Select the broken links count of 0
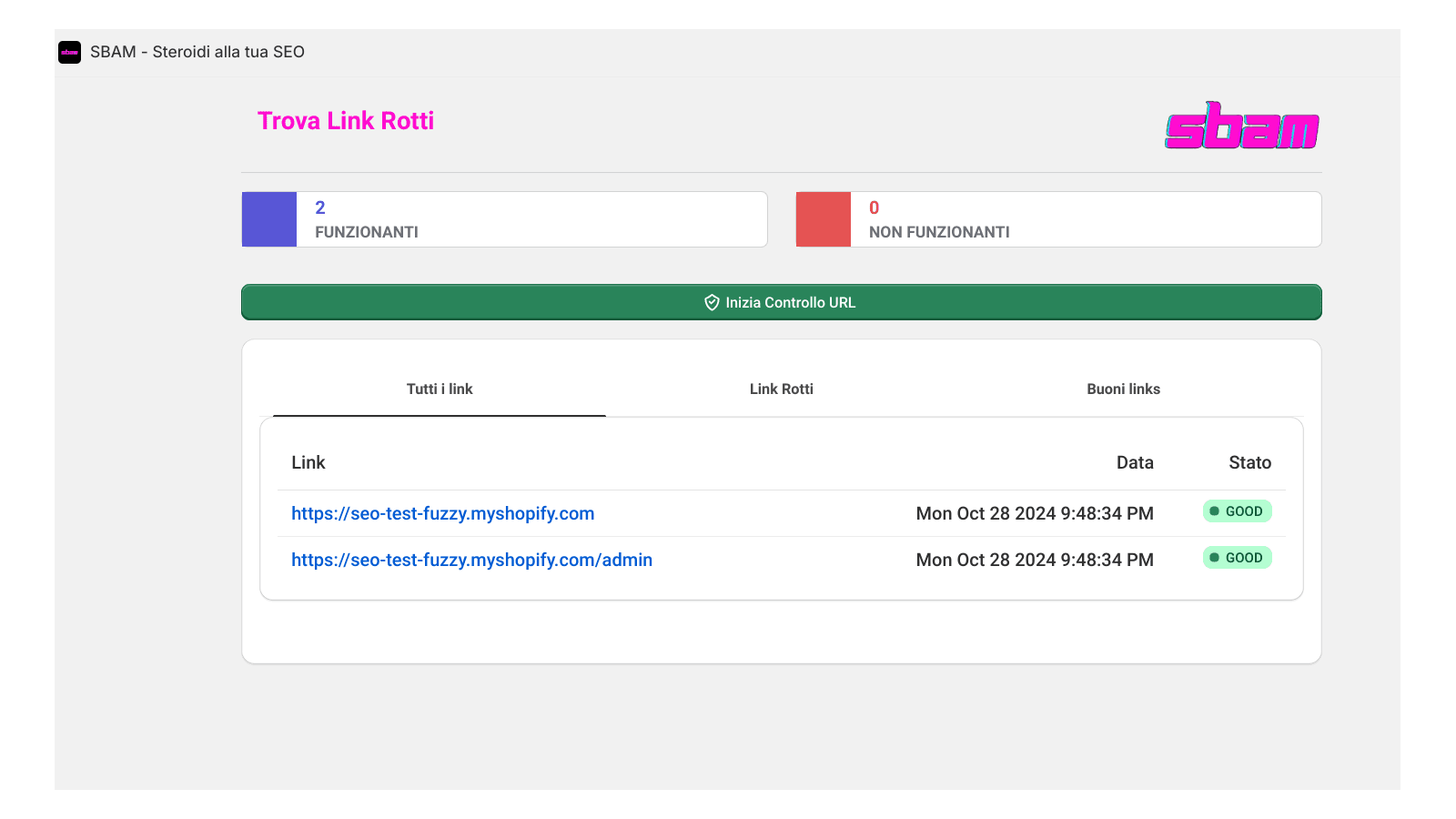 pyautogui.click(x=874, y=207)
